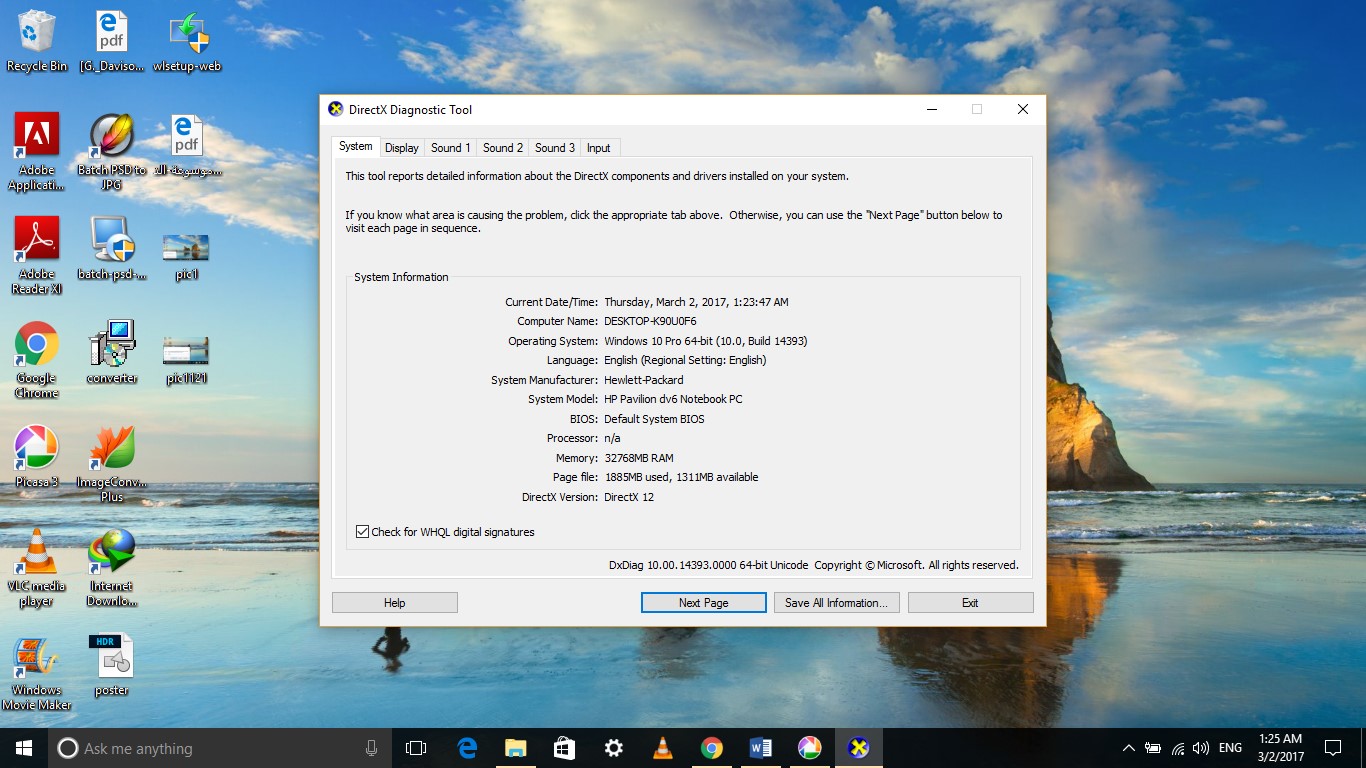Uncheck Check for WHQL digital signatures
This screenshot has height=768, width=1366.
click(x=362, y=531)
